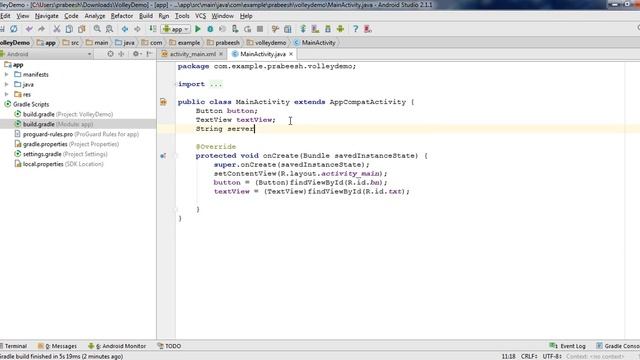This screenshot has width=640, height=360.
Task: Click Scroll from Source target icon
Action: click(110, 54)
